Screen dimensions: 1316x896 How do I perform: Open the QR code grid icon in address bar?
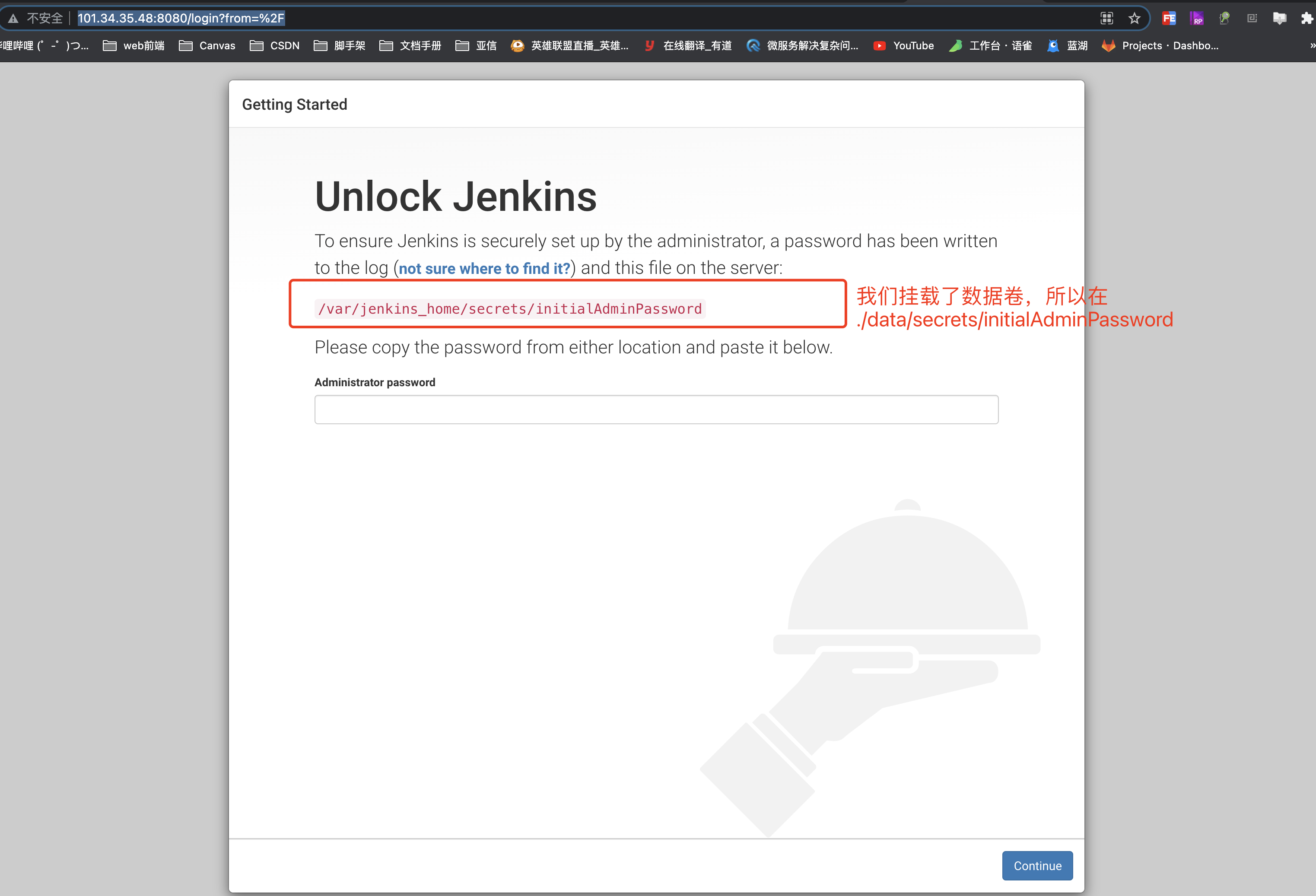click(1106, 19)
